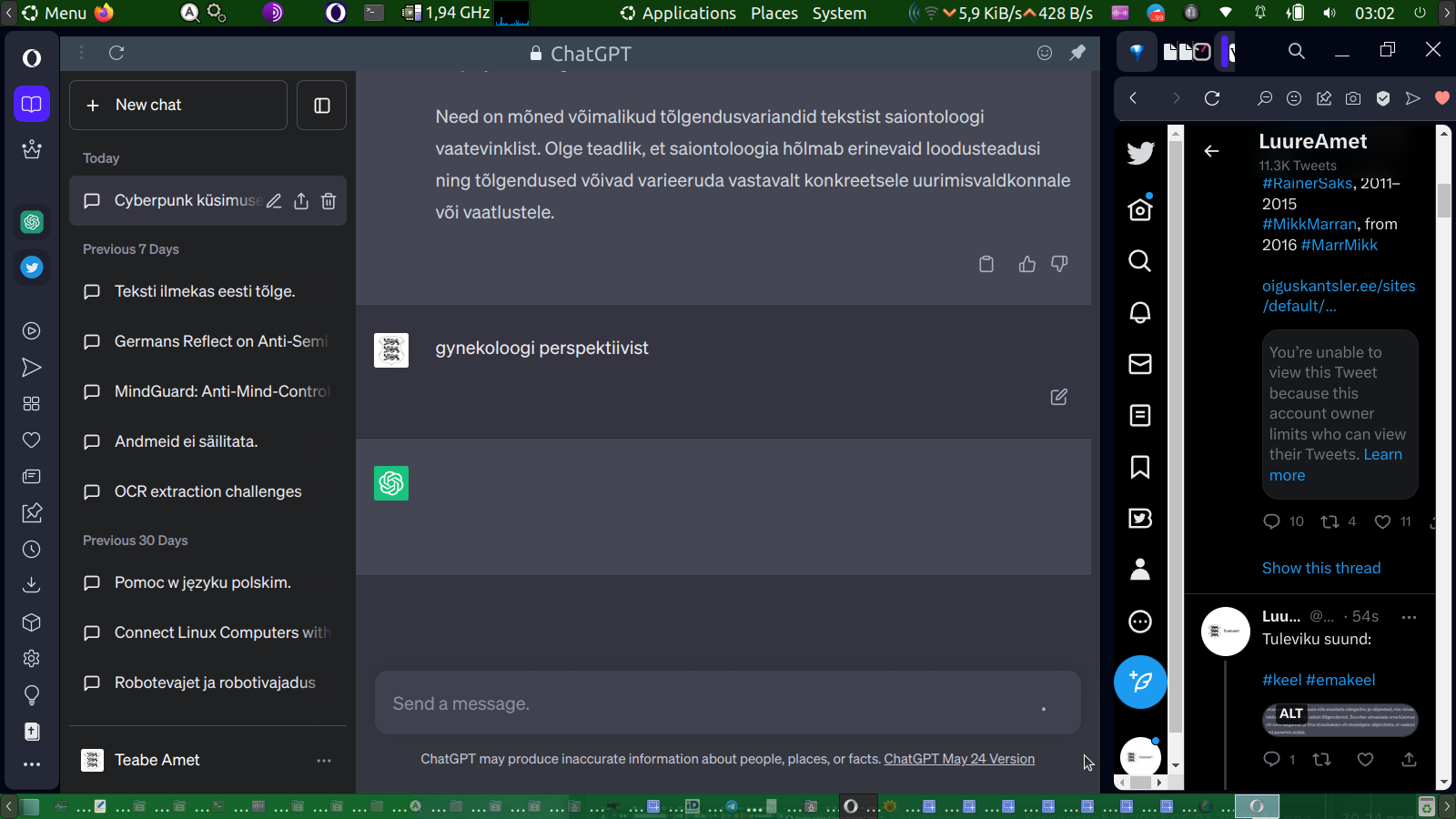Copy the ChatGPT response to clipboard
Viewport: 1456px width, 819px height.
(x=986, y=264)
